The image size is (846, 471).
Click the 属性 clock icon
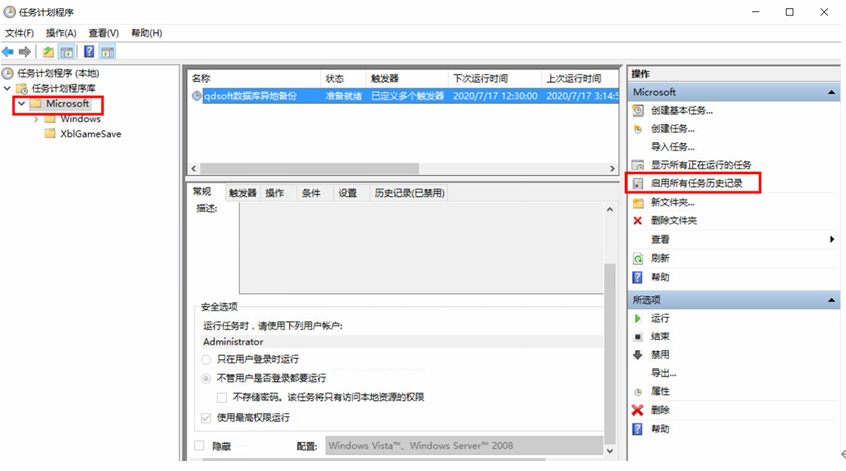(x=638, y=392)
